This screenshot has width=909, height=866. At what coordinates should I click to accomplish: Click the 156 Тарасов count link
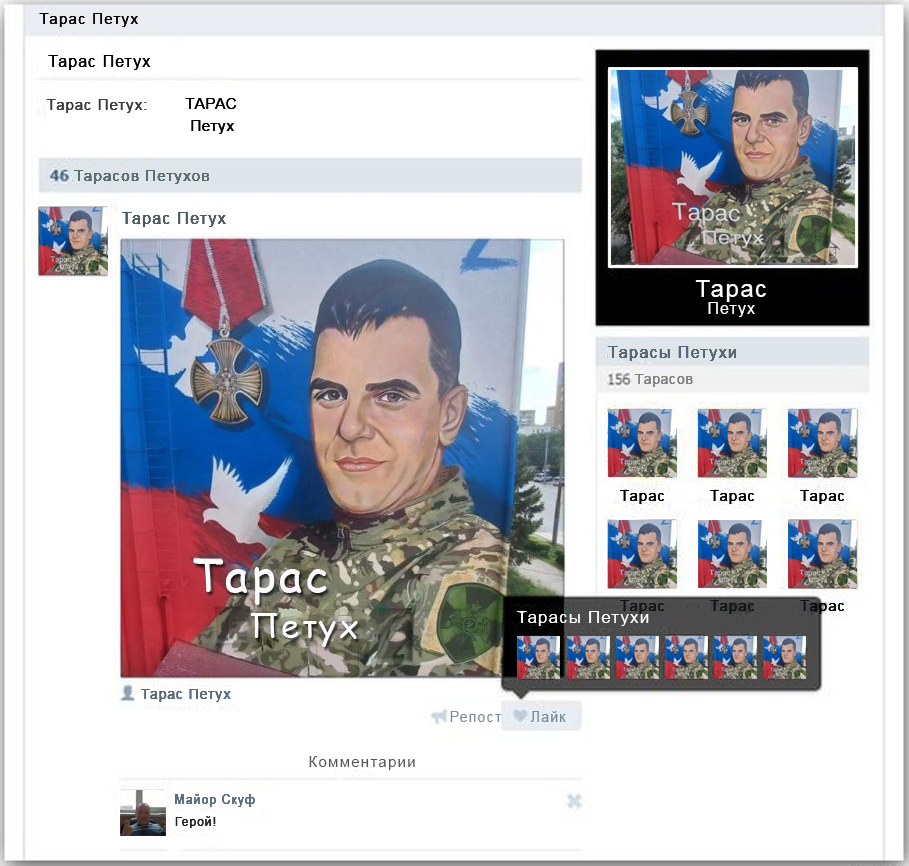(650, 379)
